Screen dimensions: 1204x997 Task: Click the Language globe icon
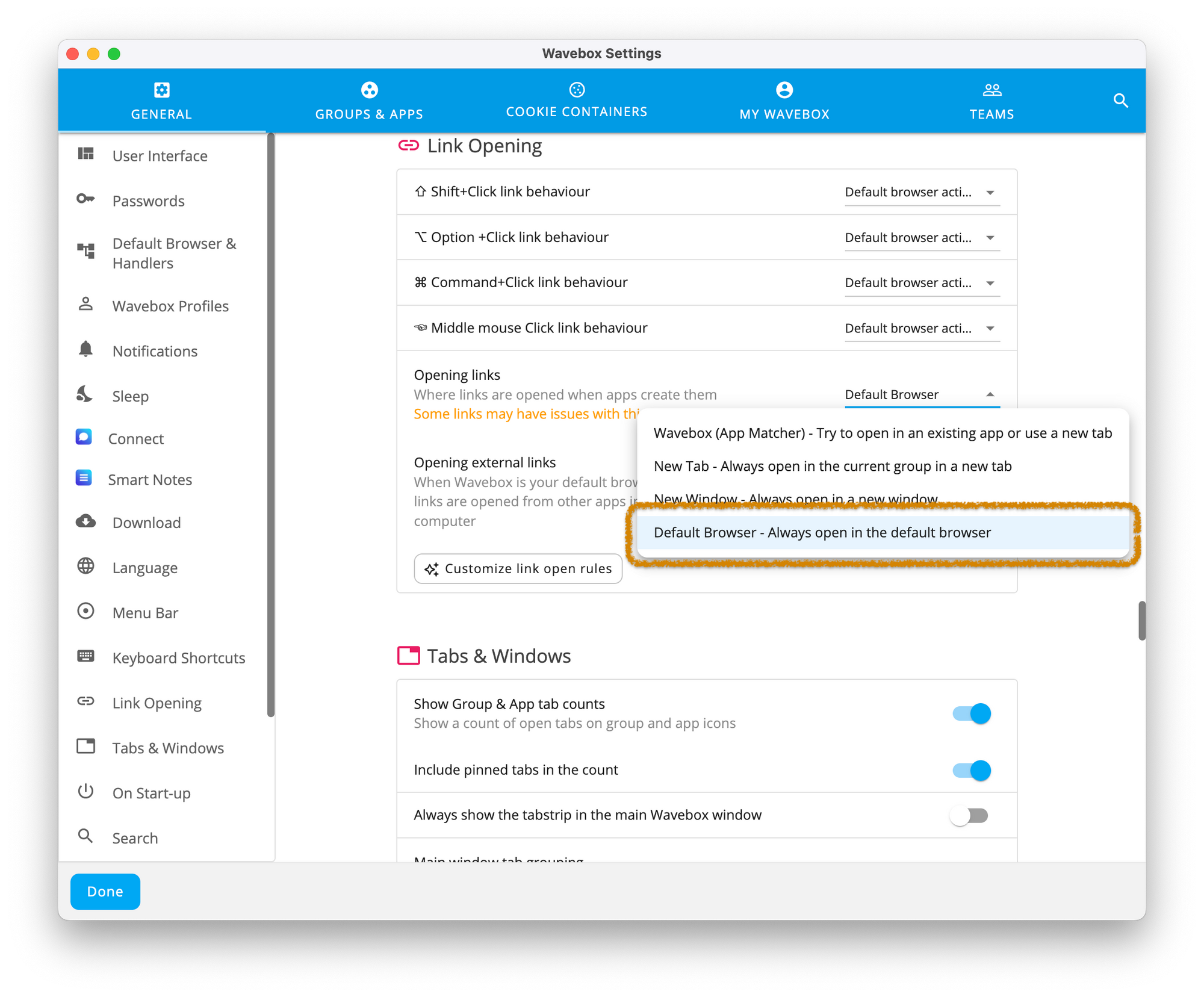(86, 567)
